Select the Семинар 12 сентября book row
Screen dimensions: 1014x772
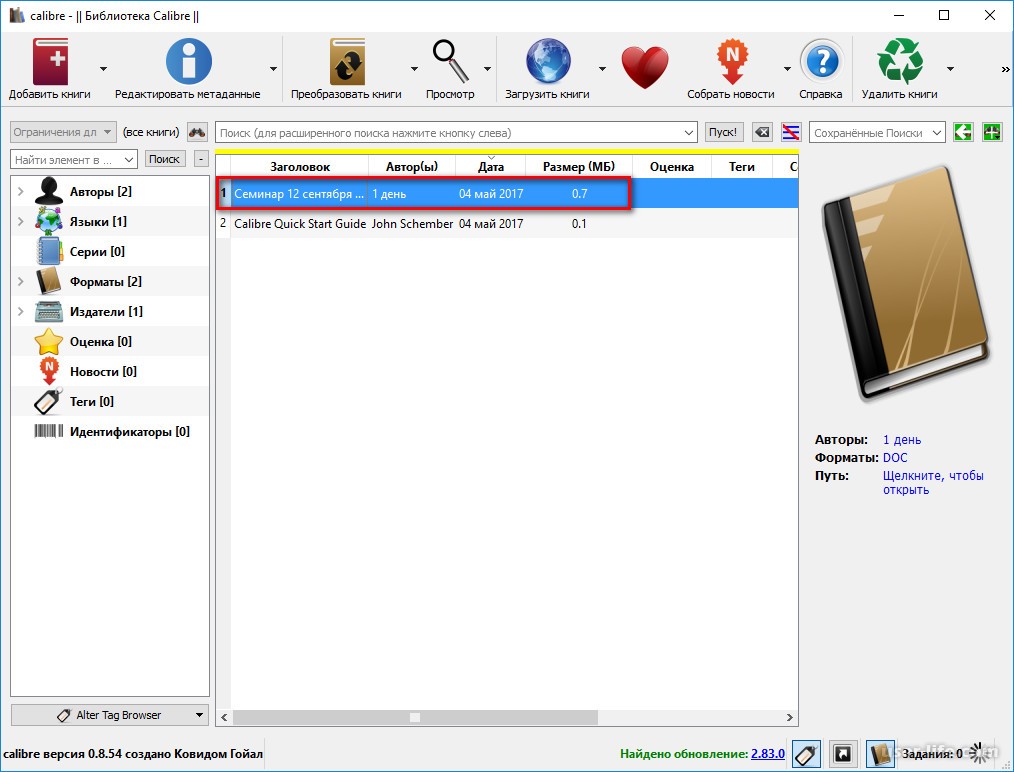(x=507, y=193)
